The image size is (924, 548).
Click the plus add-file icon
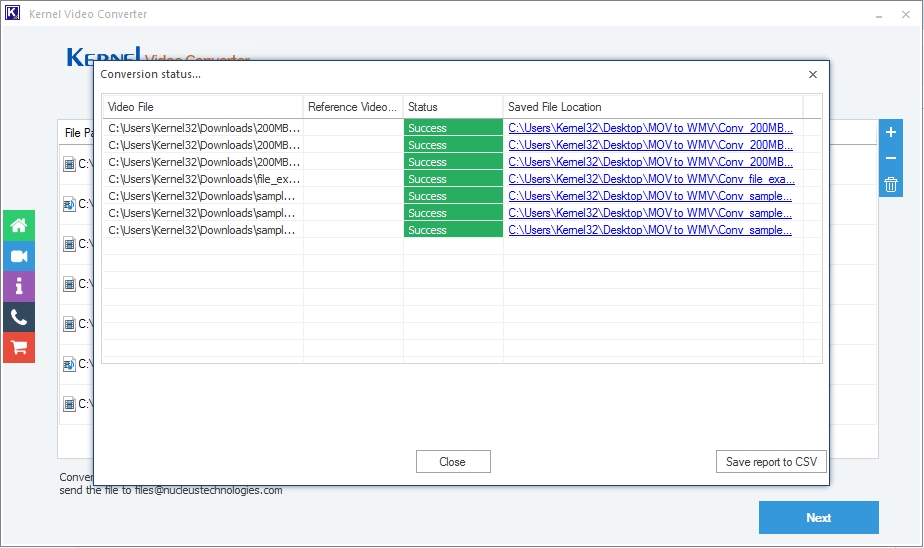pyautogui.click(x=890, y=132)
